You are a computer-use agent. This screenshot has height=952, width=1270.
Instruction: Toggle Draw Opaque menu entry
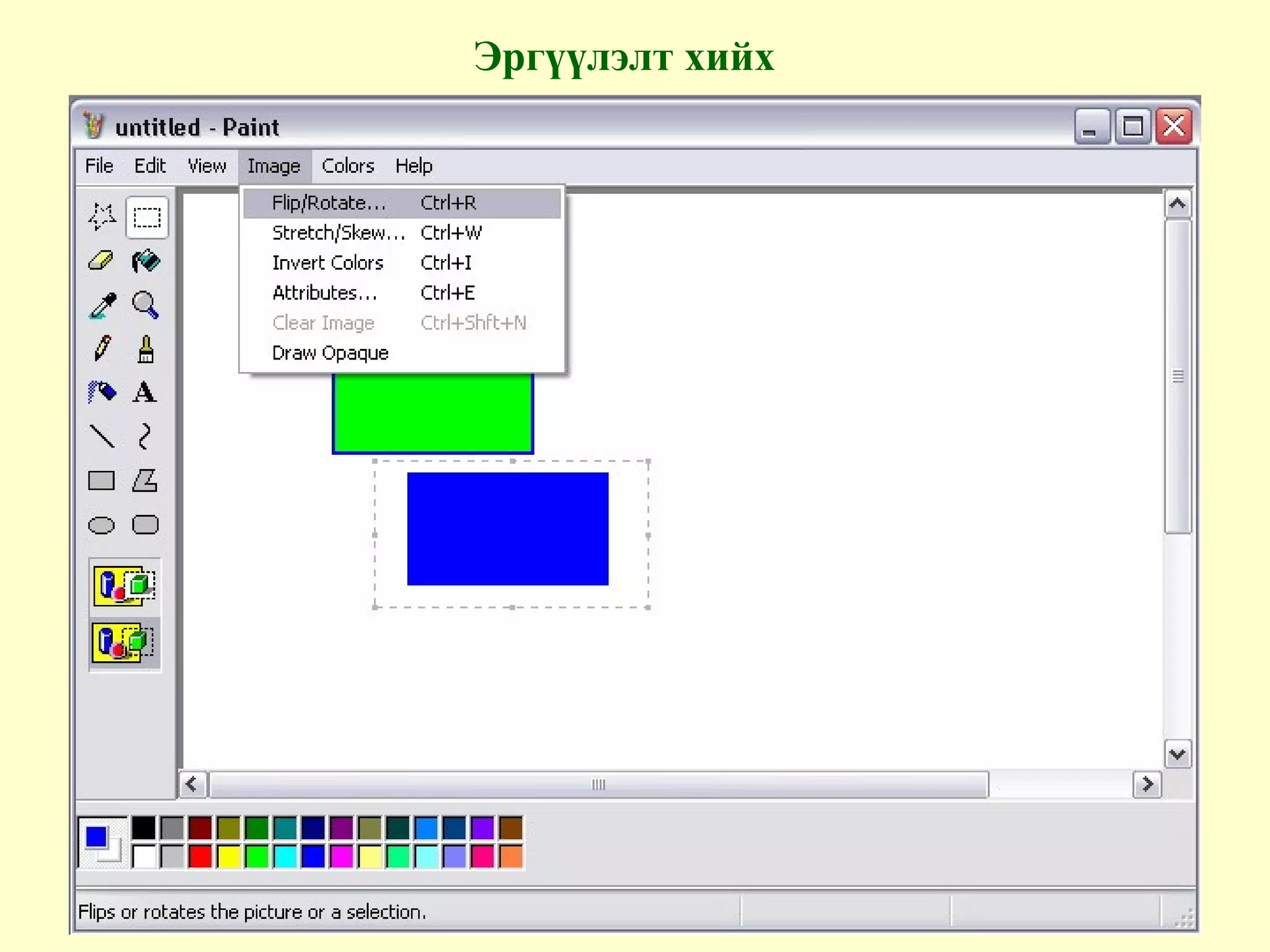pos(402,353)
